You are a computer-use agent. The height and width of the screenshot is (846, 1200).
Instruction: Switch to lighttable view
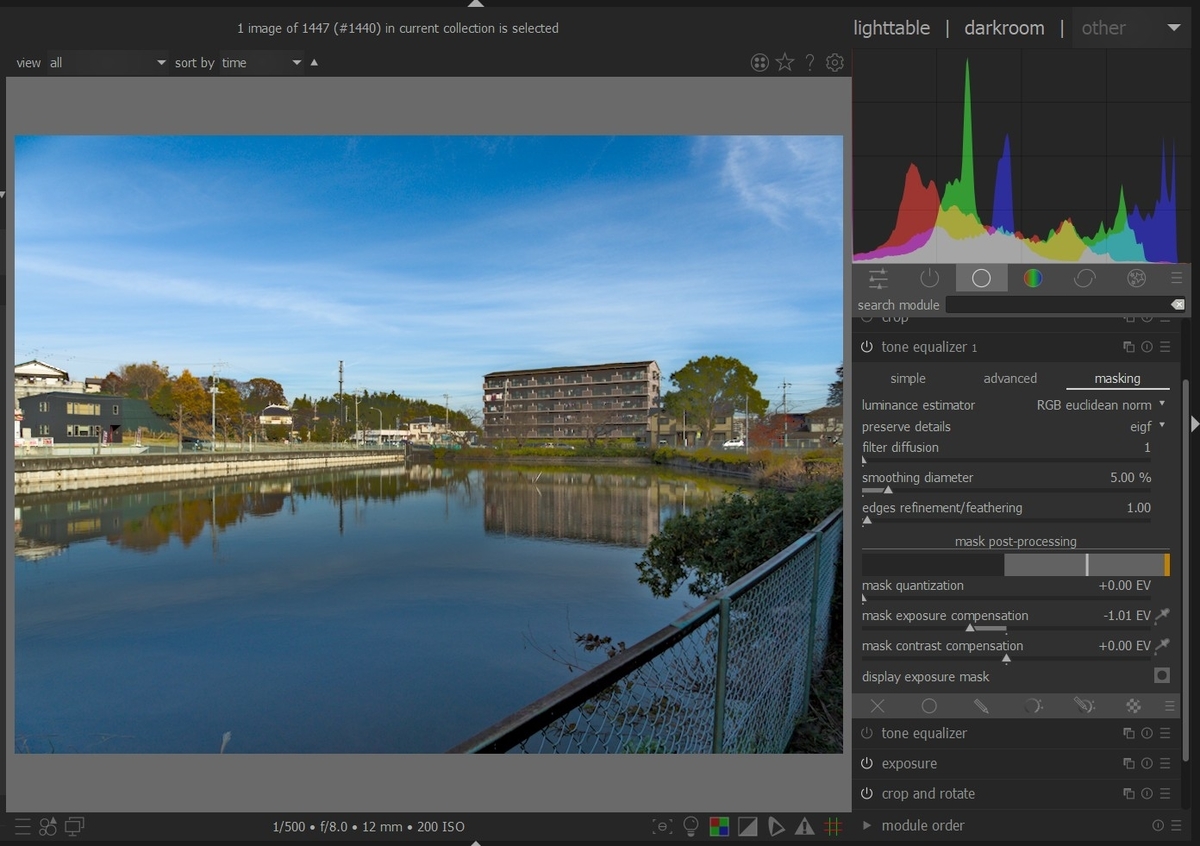[891, 28]
